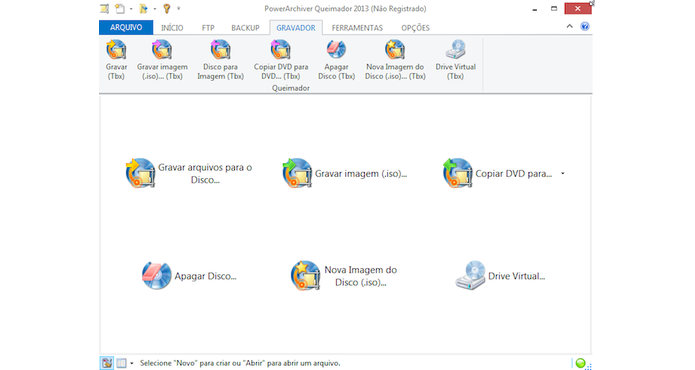Click the help question mark icon
The width and height of the screenshot is (695, 370).
pos(585,27)
